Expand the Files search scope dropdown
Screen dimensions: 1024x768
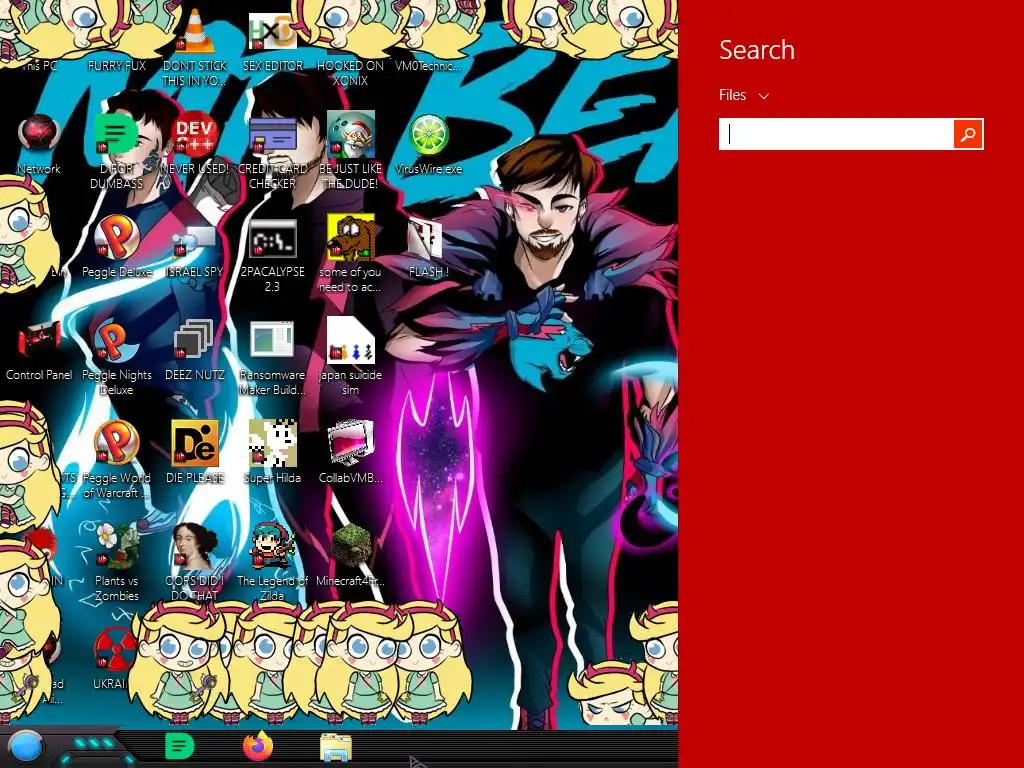point(744,95)
